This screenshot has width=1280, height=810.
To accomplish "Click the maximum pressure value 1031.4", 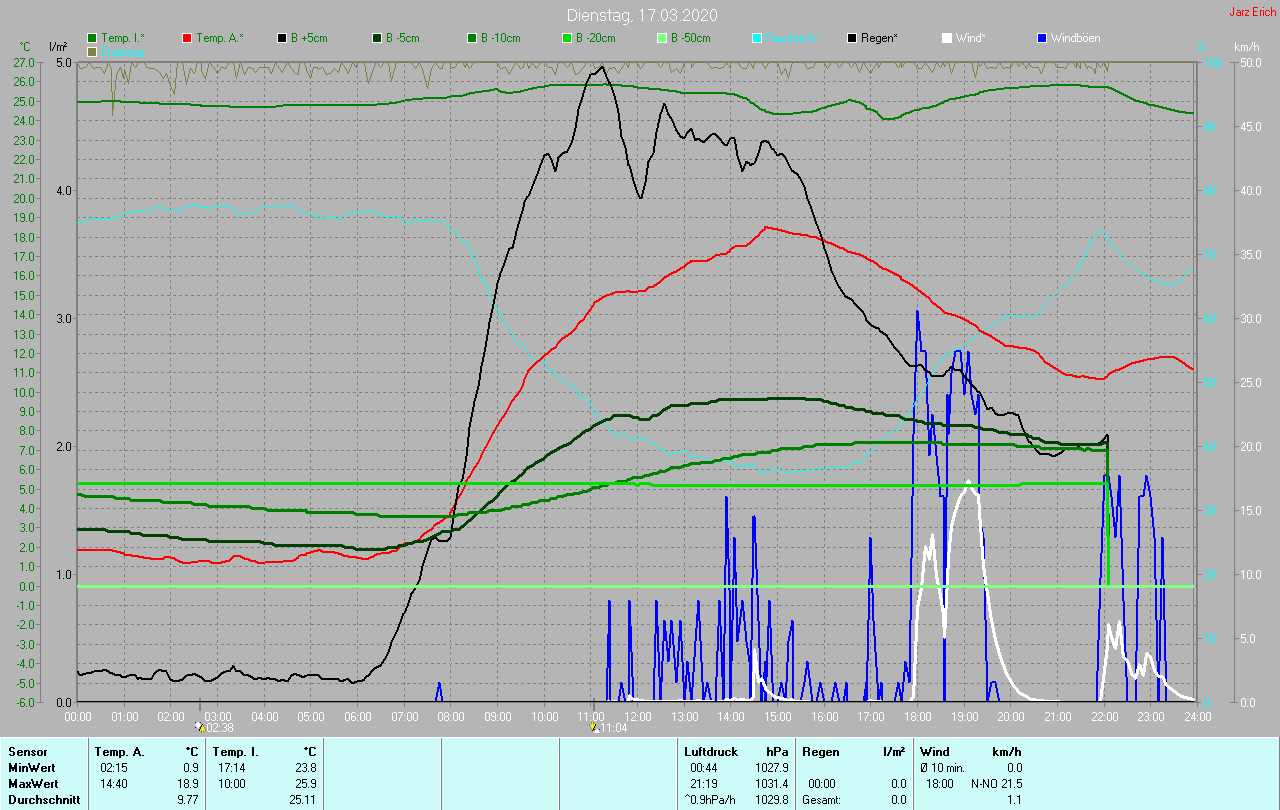I will tap(771, 784).
